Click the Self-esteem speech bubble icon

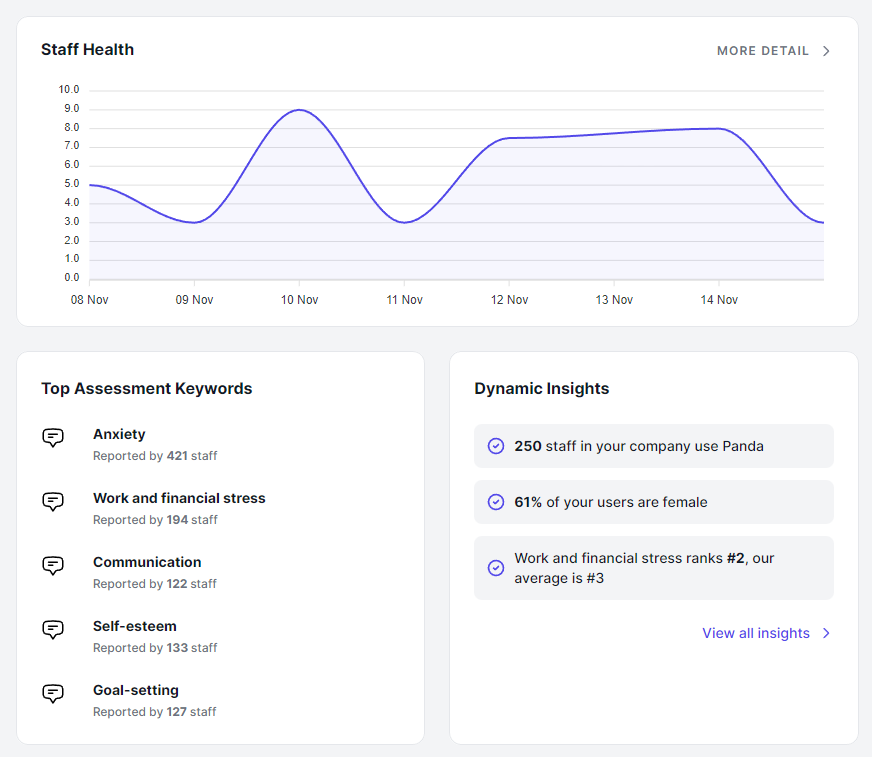53,630
